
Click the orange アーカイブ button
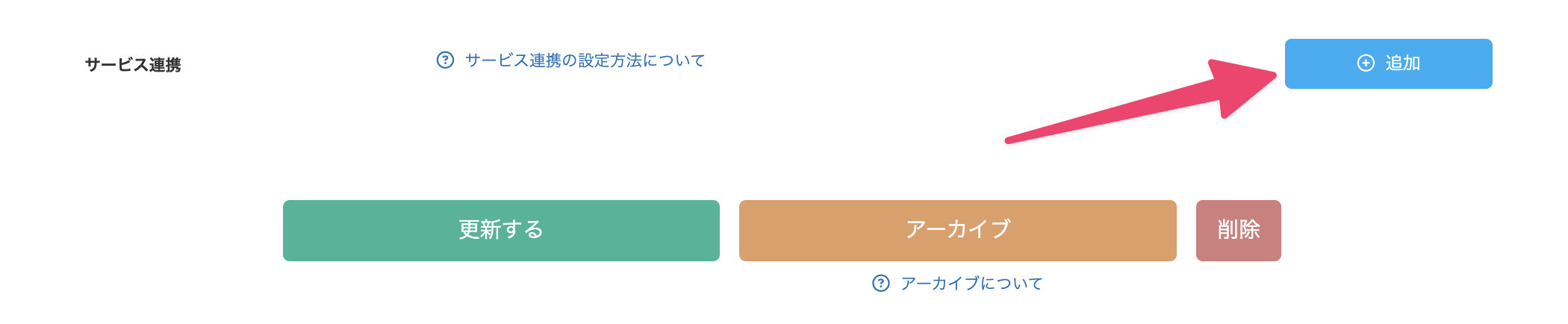pos(957,230)
